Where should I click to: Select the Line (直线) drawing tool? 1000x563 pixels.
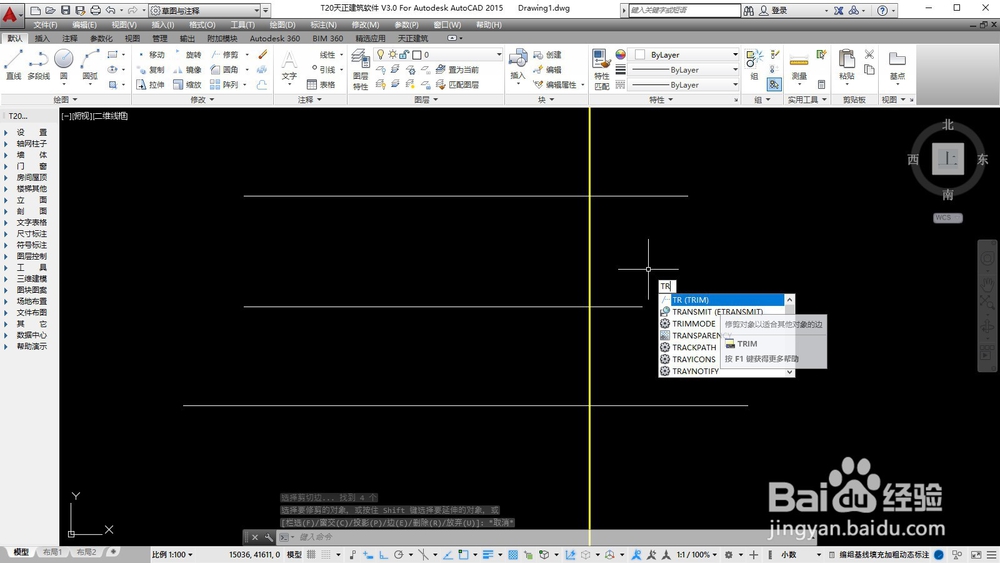coord(13,64)
